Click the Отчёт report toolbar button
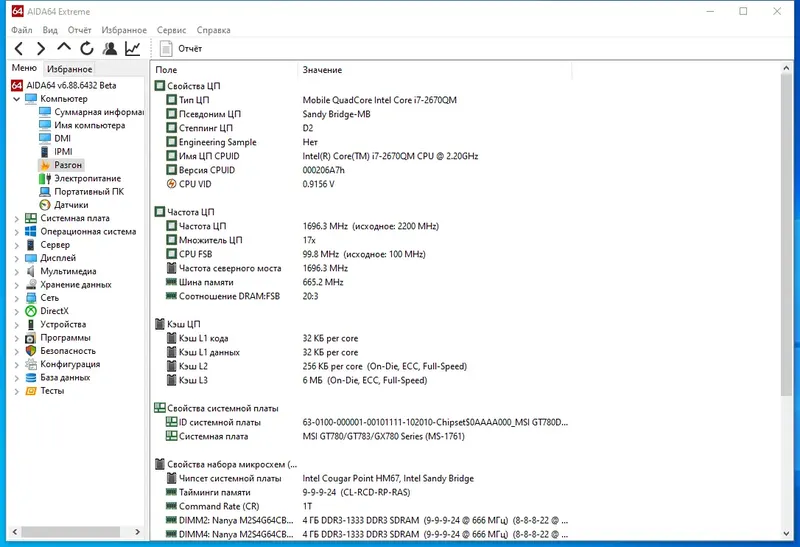Viewport: 800px width, 547px height. click(181, 48)
